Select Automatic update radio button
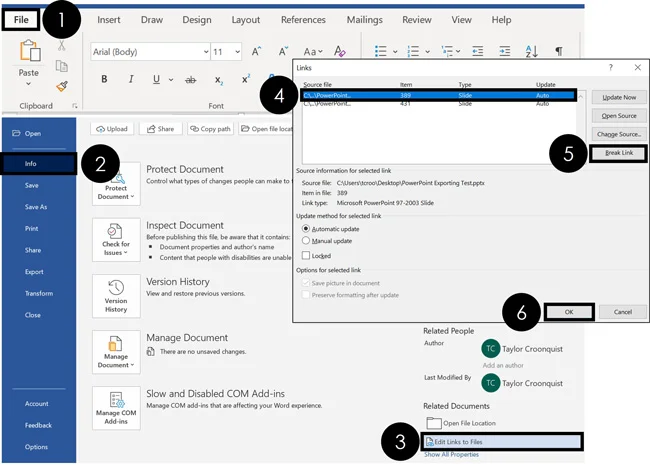The width and height of the screenshot is (650, 465). 306,228
